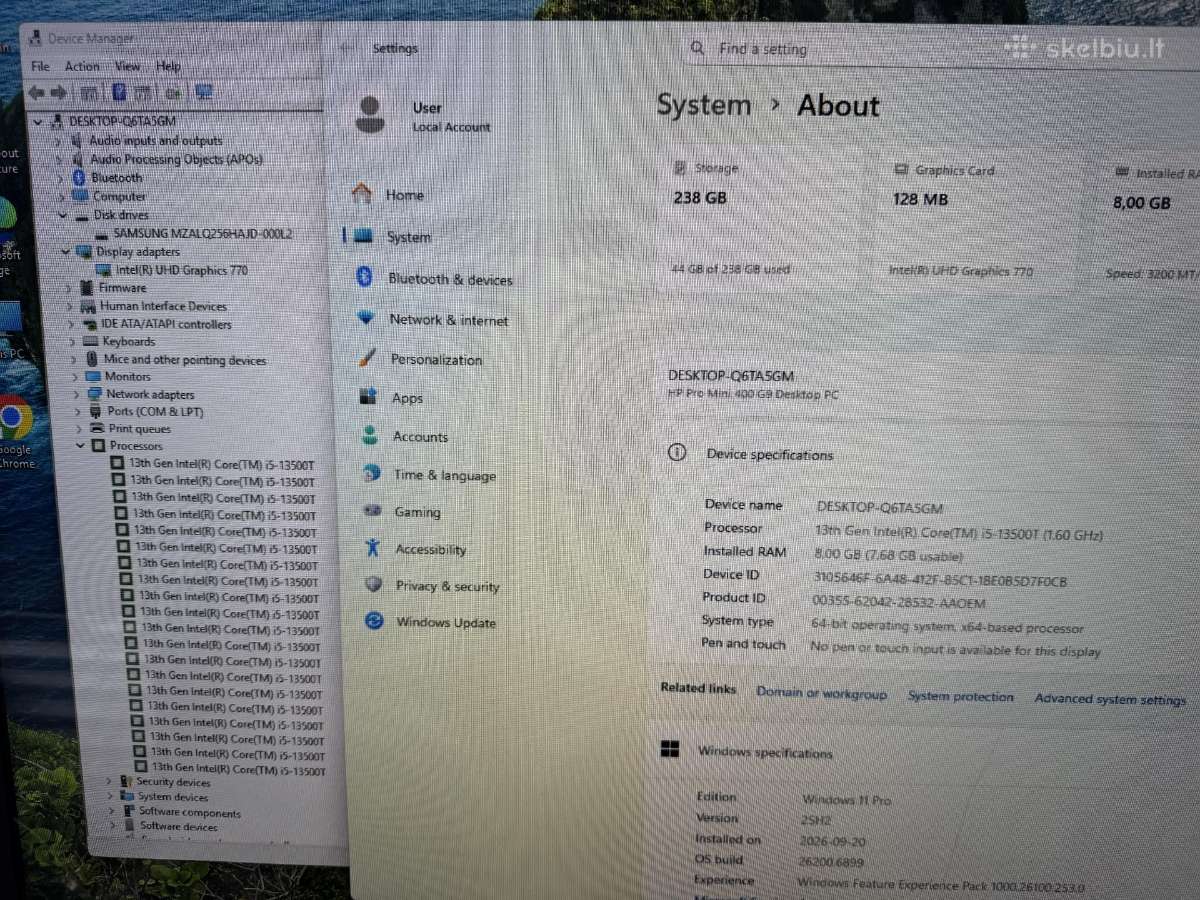Open the Action menu in Device Manager

82,66
